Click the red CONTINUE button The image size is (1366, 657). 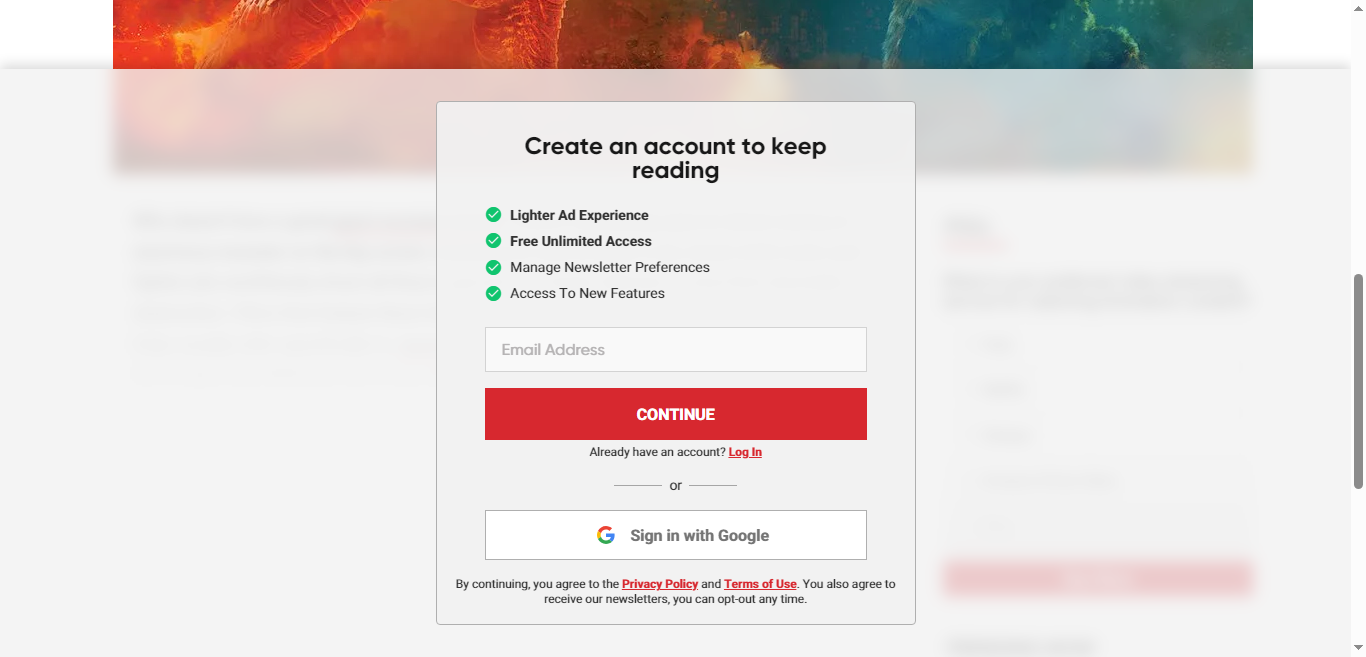(675, 413)
